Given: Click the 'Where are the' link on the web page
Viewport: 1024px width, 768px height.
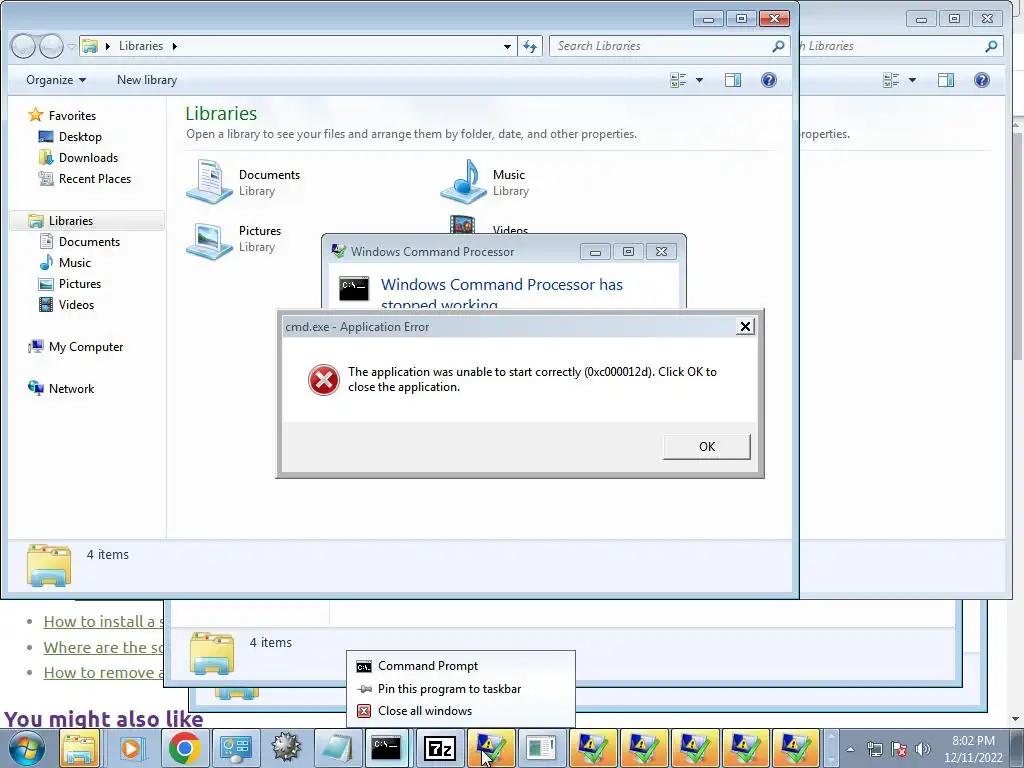Looking at the screenshot, I should pyautogui.click(x=103, y=647).
